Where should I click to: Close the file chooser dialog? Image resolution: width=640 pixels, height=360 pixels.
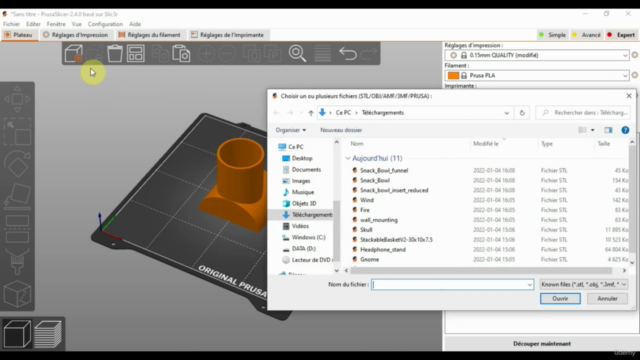pyautogui.click(x=629, y=96)
